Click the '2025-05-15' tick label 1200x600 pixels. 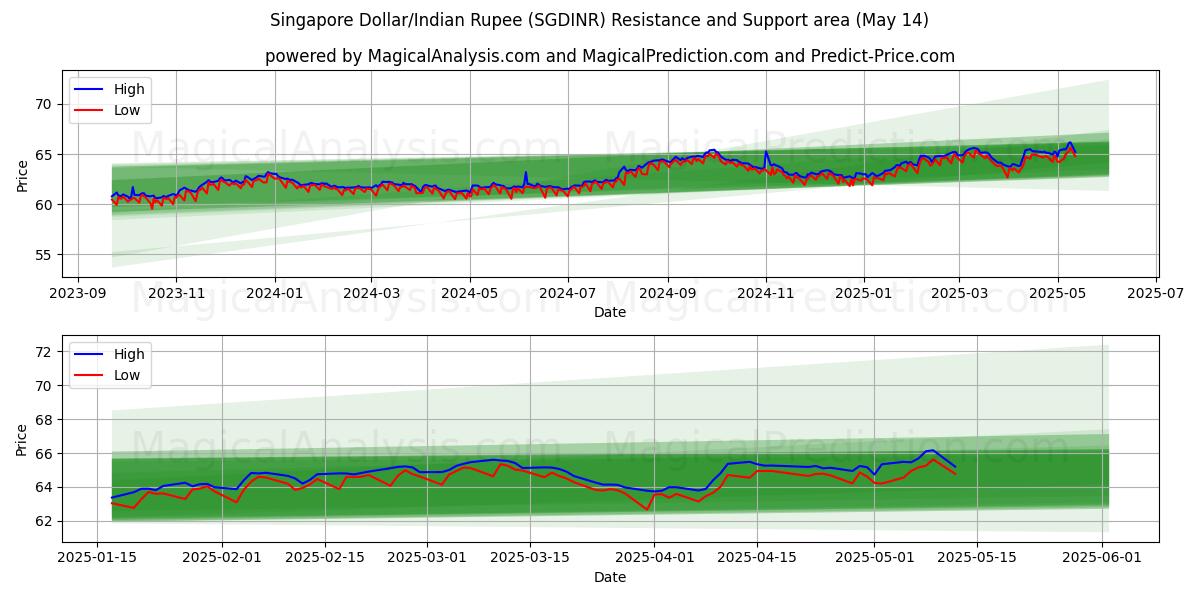click(x=977, y=558)
